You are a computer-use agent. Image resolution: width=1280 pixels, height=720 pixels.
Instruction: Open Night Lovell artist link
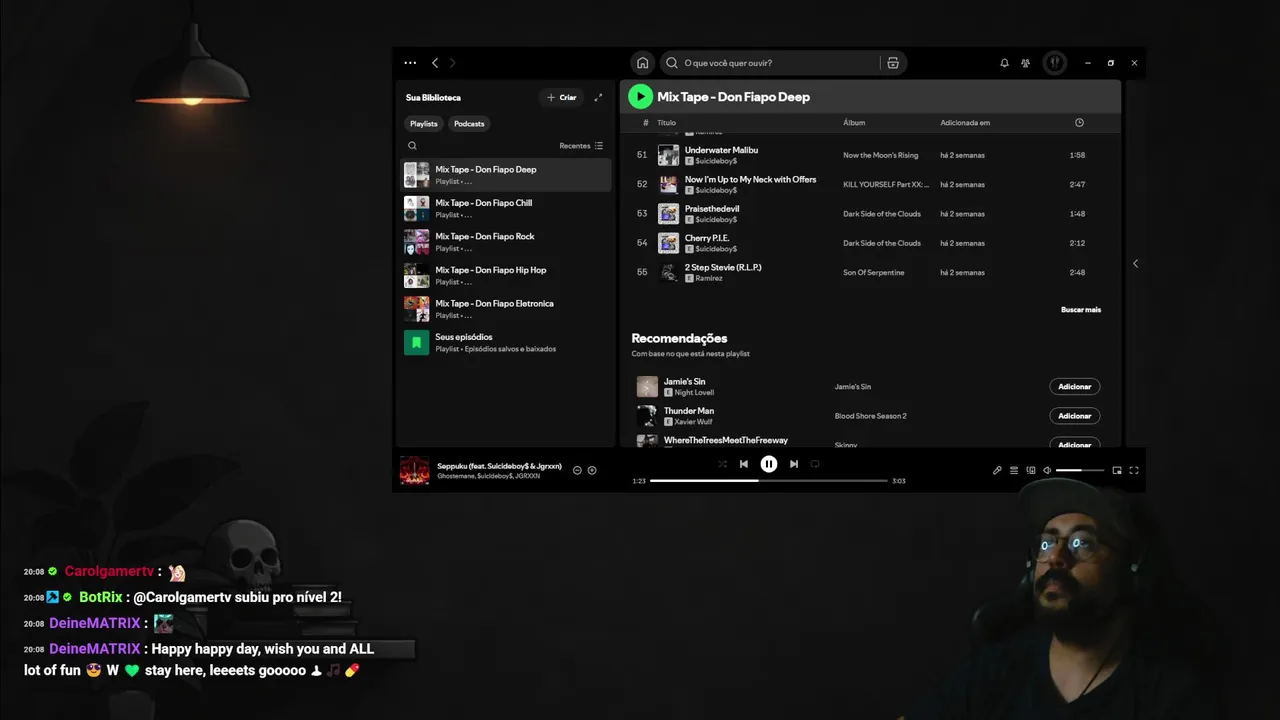(x=694, y=392)
